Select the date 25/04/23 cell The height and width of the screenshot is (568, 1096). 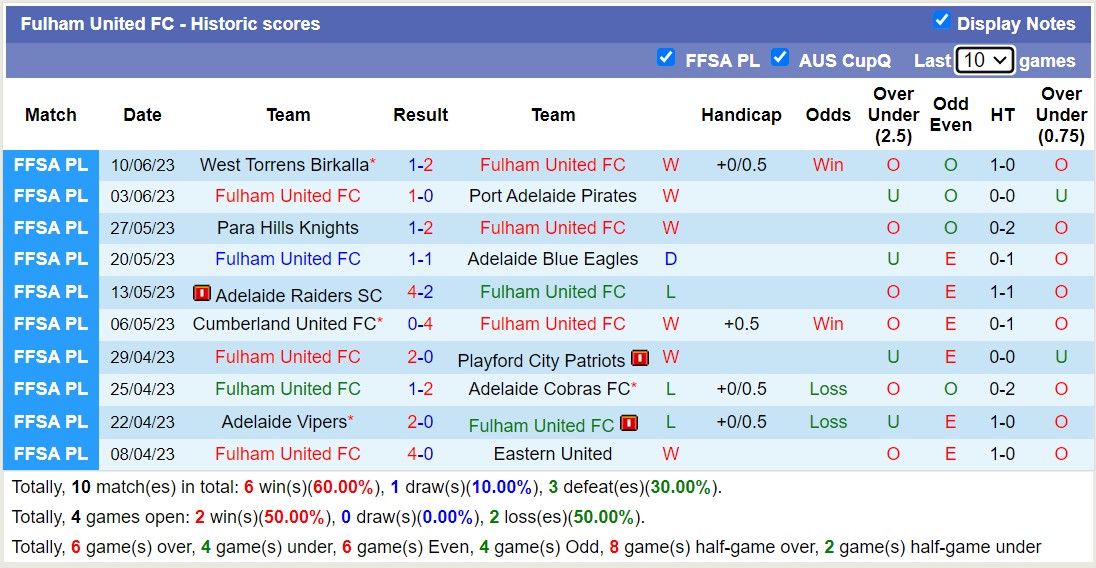tap(143, 389)
